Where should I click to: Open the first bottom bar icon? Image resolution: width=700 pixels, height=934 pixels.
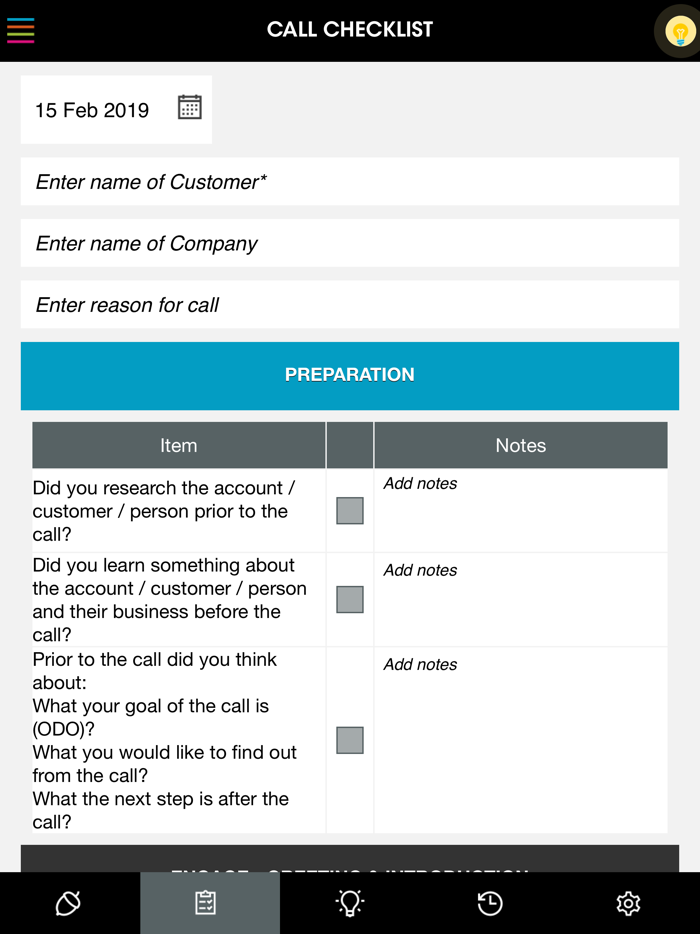(x=68, y=904)
